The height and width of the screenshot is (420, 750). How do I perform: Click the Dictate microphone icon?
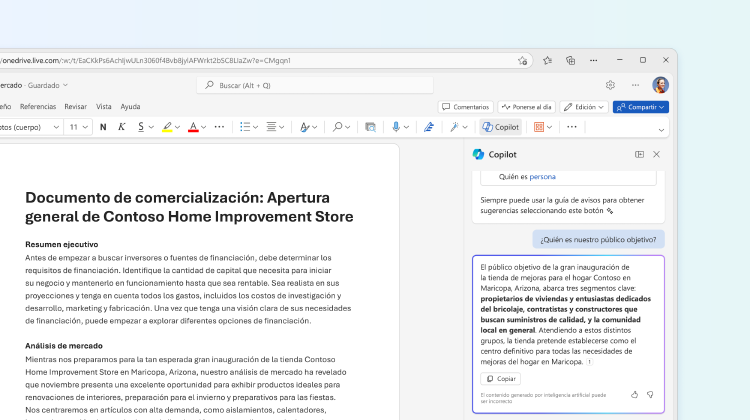click(396, 127)
